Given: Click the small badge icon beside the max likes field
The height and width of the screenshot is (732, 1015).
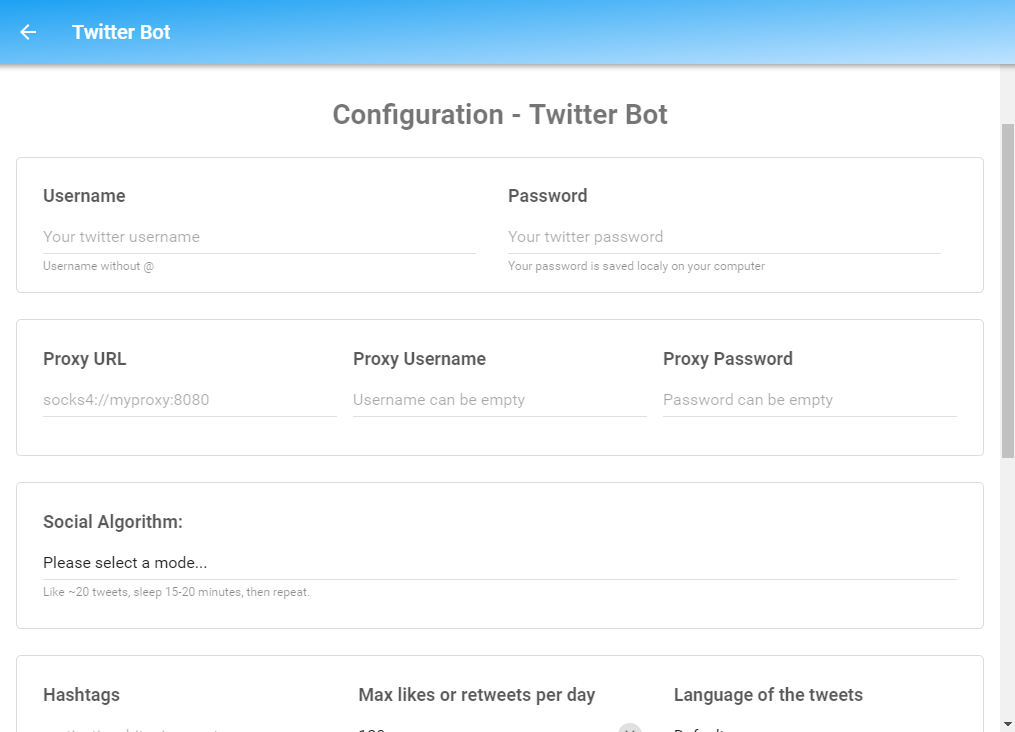Looking at the screenshot, I should click(x=629, y=729).
